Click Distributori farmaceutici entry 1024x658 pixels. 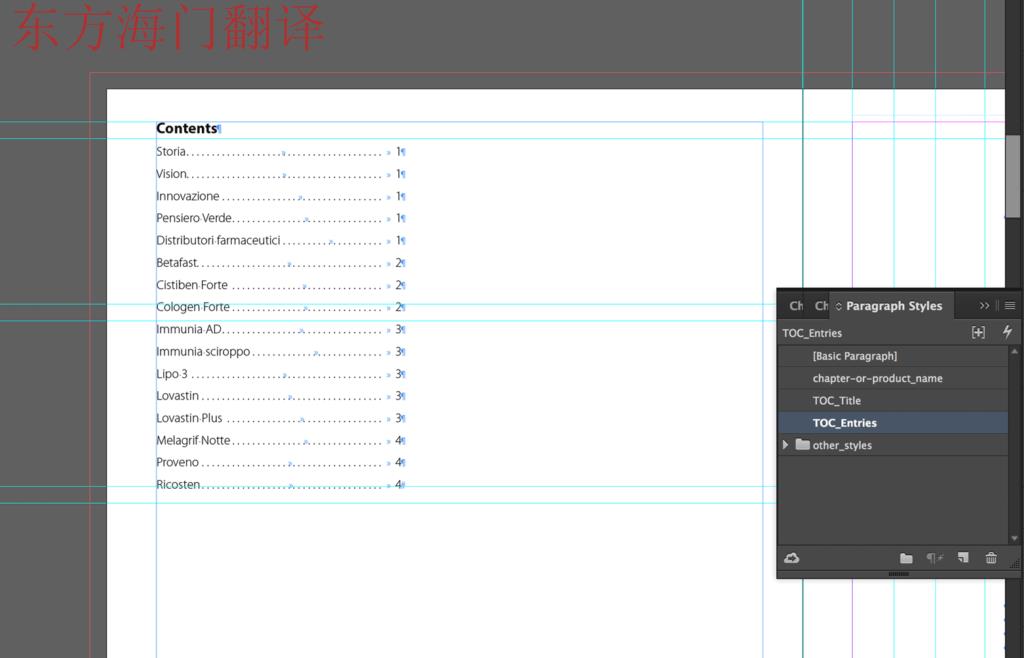pos(218,240)
